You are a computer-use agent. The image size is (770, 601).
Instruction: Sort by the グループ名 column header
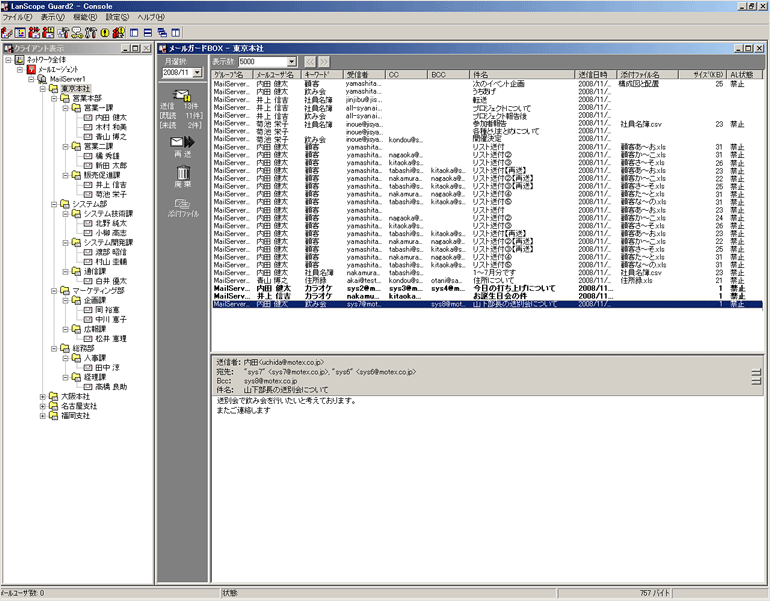[232, 75]
